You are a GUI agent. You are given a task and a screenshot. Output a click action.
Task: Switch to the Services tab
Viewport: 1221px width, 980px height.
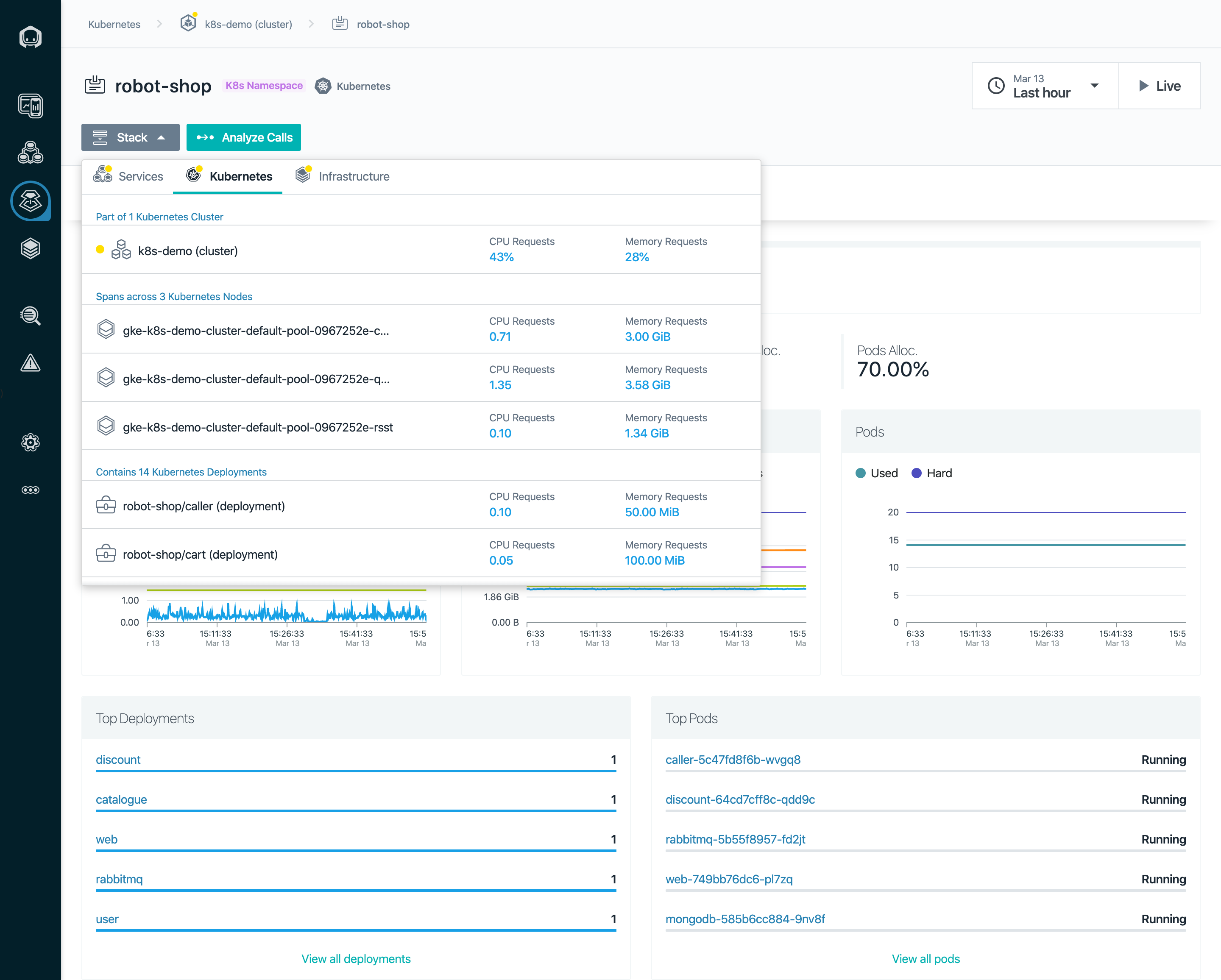click(x=128, y=177)
